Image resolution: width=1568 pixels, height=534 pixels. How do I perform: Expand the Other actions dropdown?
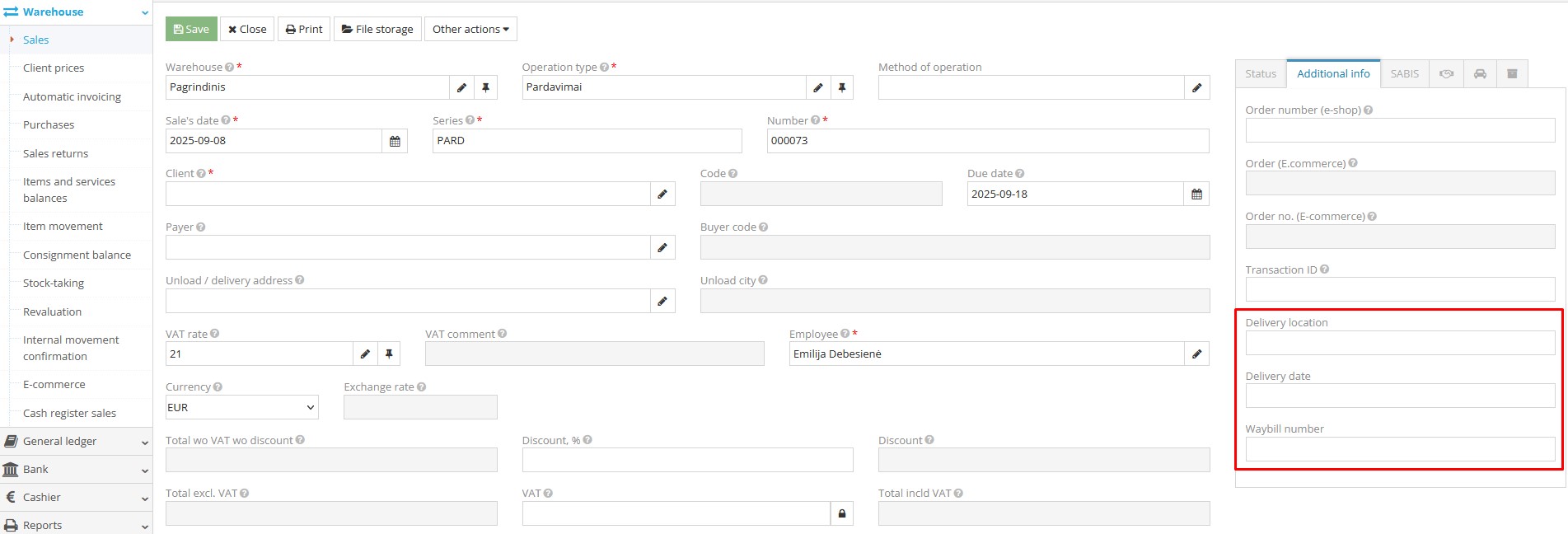470,30
